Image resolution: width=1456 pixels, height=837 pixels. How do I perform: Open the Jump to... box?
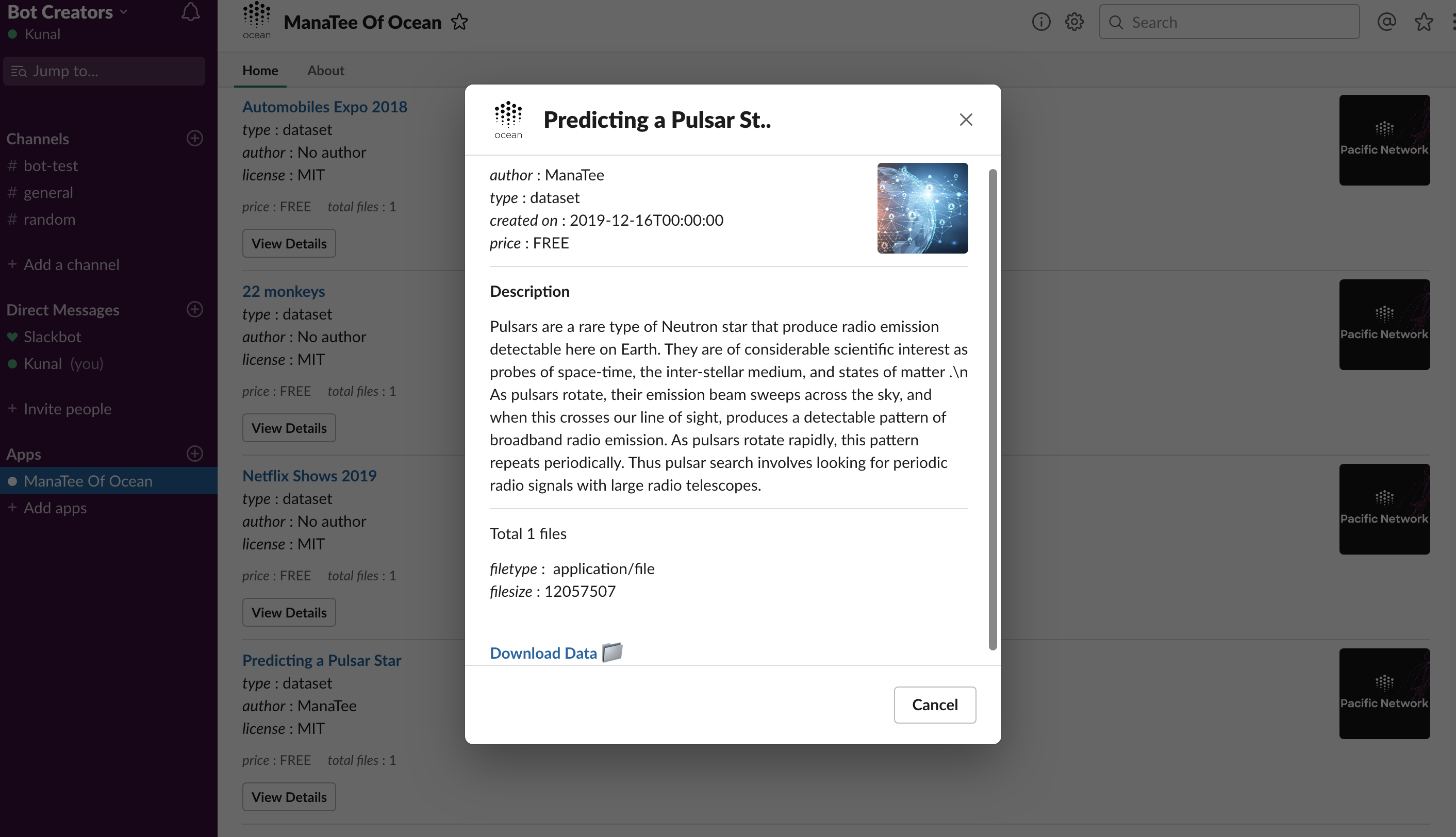point(104,71)
